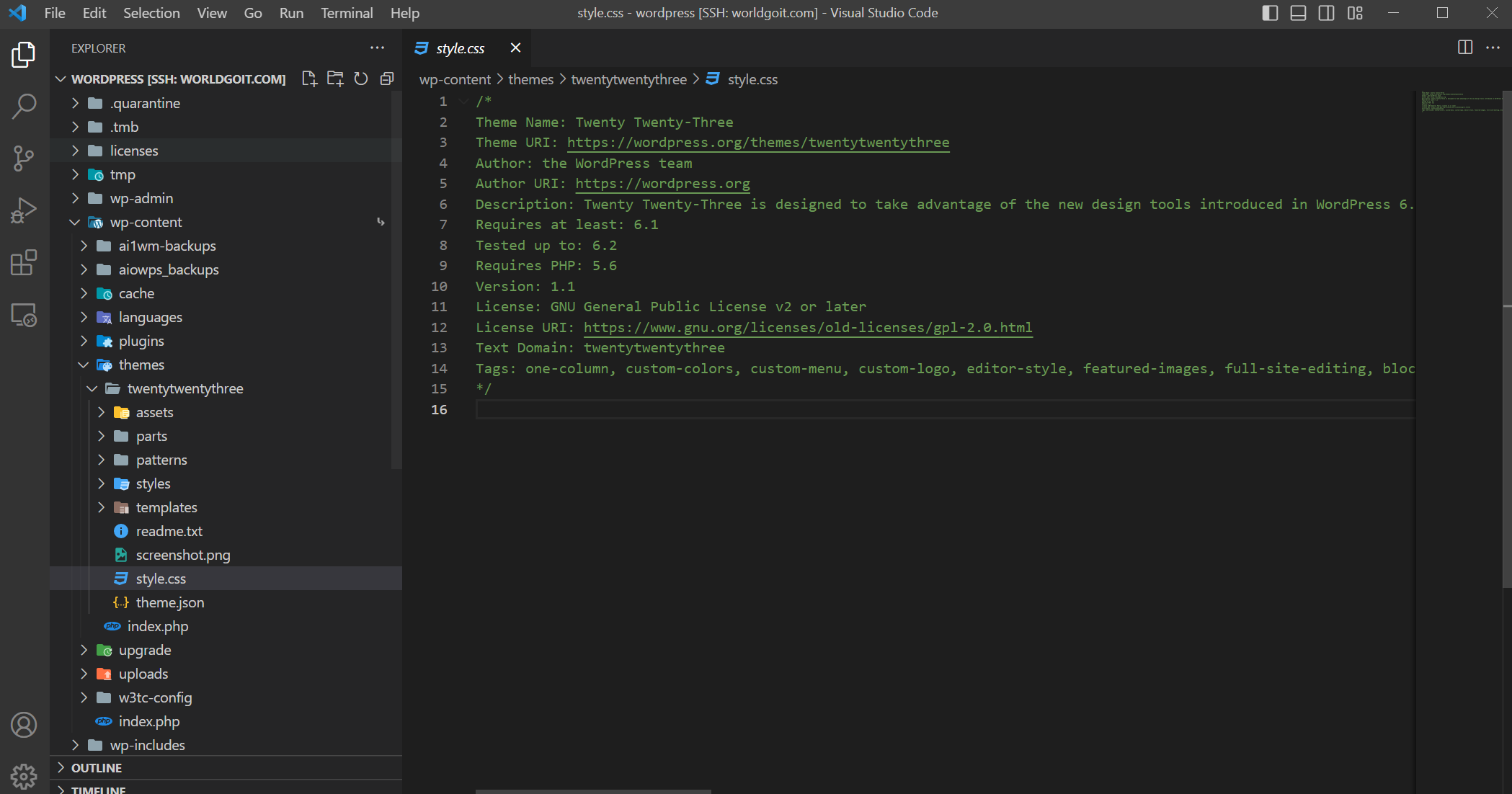The height and width of the screenshot is (794, 1512).
Task: Toggle the Secondary Side Bar
Action: point(1326,12)
